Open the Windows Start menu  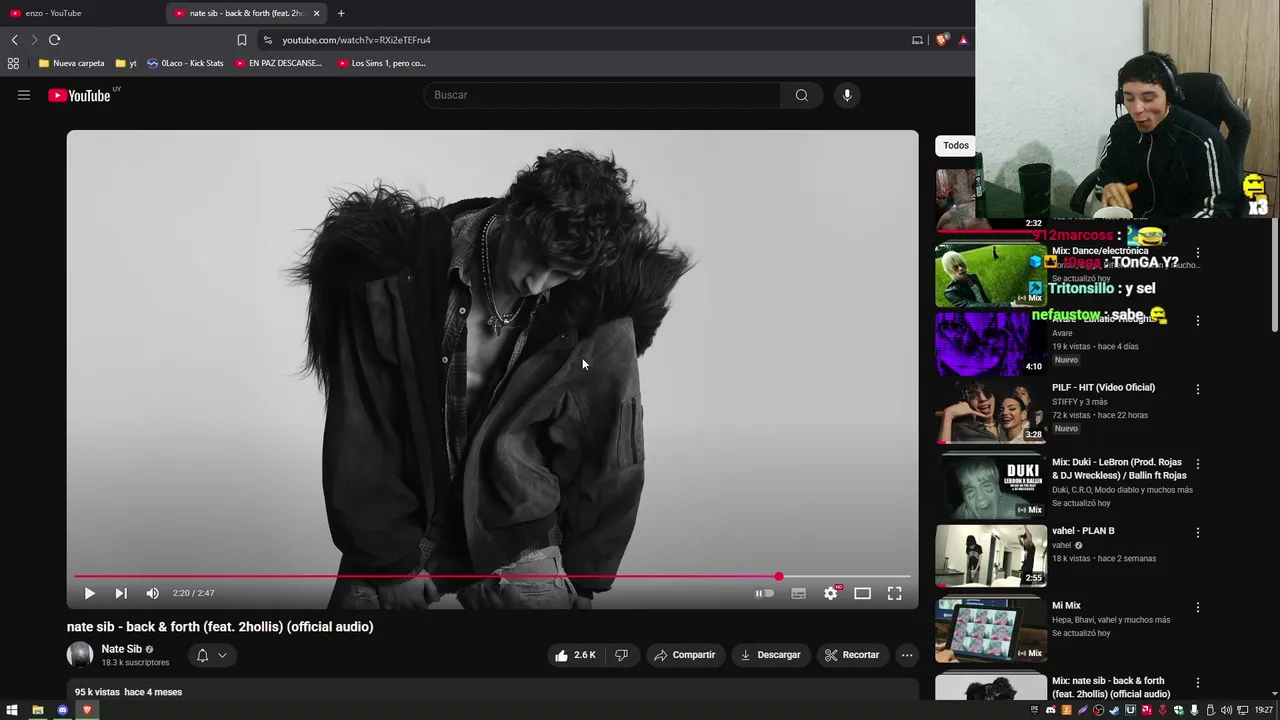pos(12,710)
